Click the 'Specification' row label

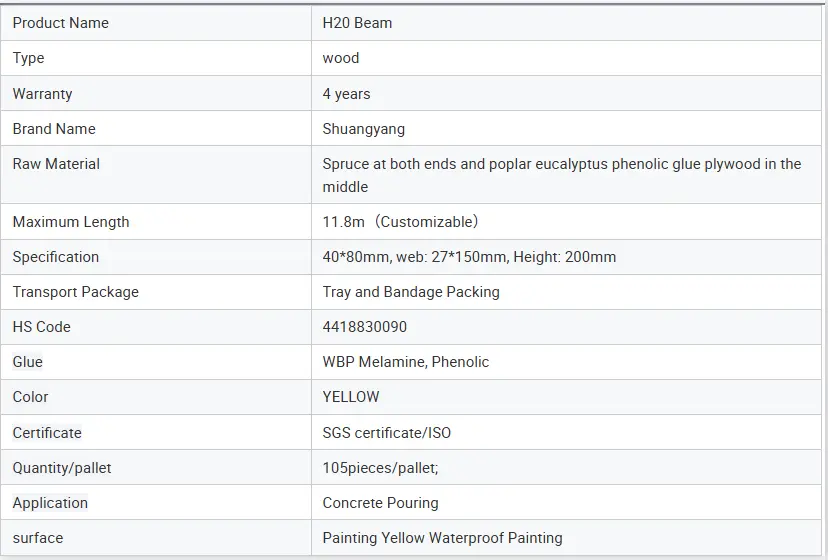(x=55, y=257)
